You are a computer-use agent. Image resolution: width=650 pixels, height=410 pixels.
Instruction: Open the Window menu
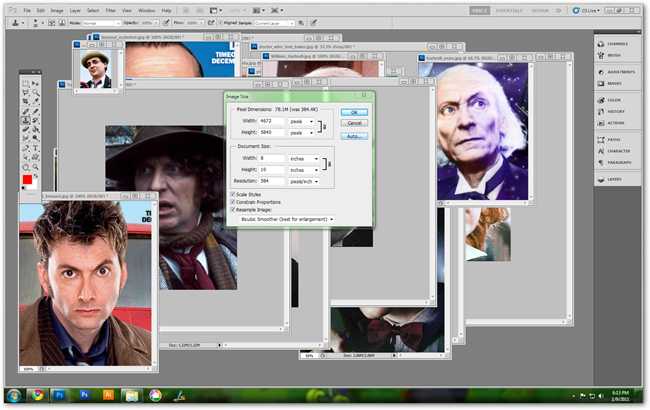(147, 10)
